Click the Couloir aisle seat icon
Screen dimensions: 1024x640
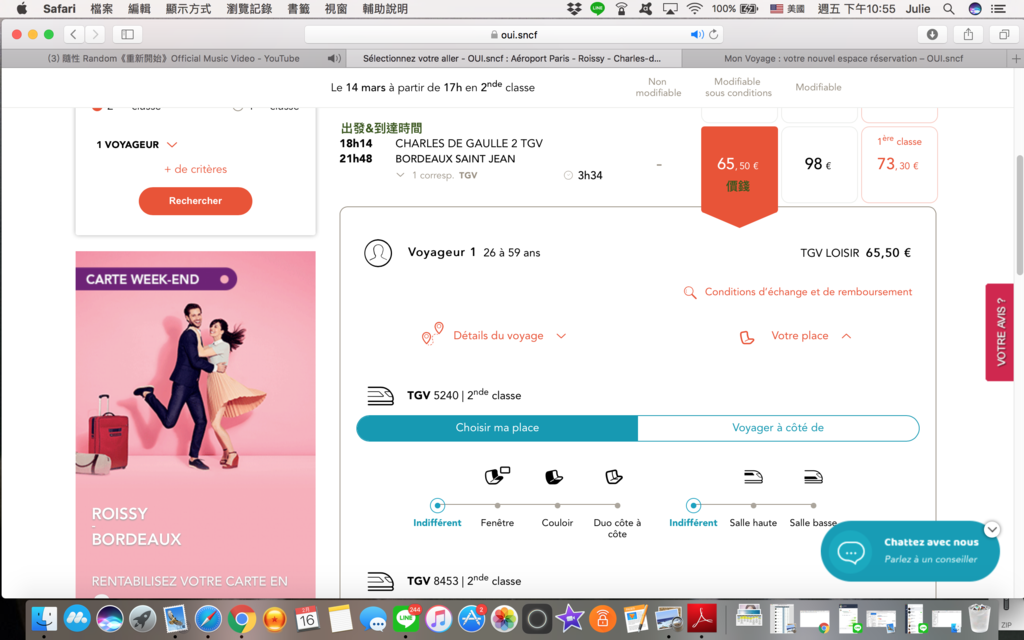pos(554,477)
